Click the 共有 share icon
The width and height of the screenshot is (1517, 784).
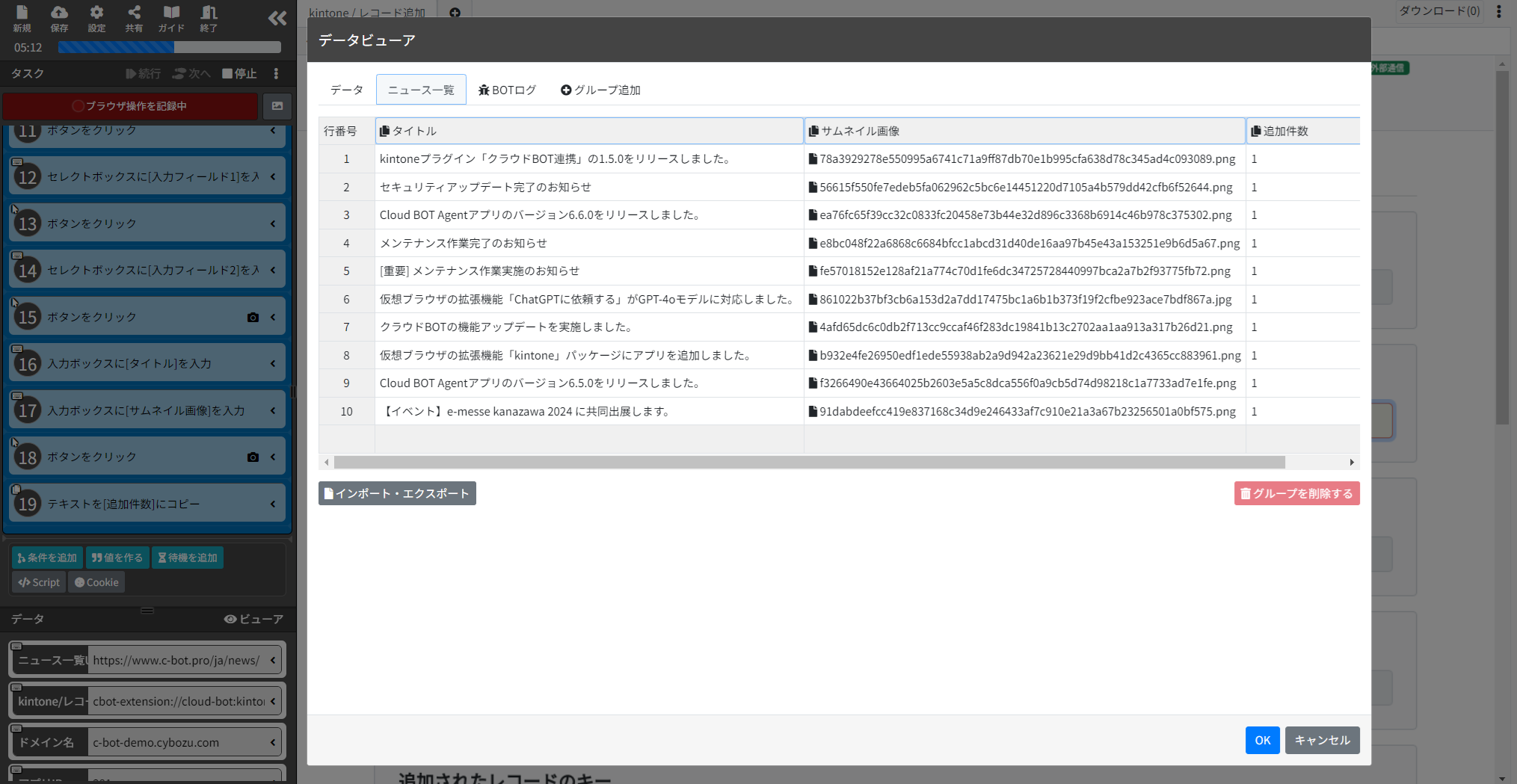pyautogui.click(x=134, y=19)
